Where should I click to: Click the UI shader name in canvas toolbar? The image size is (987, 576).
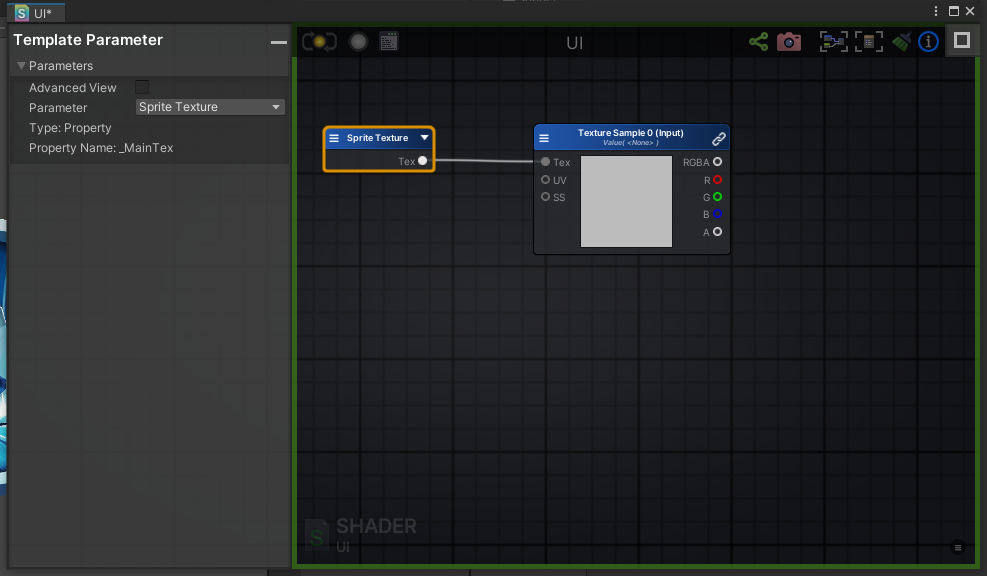click(575, 43)
